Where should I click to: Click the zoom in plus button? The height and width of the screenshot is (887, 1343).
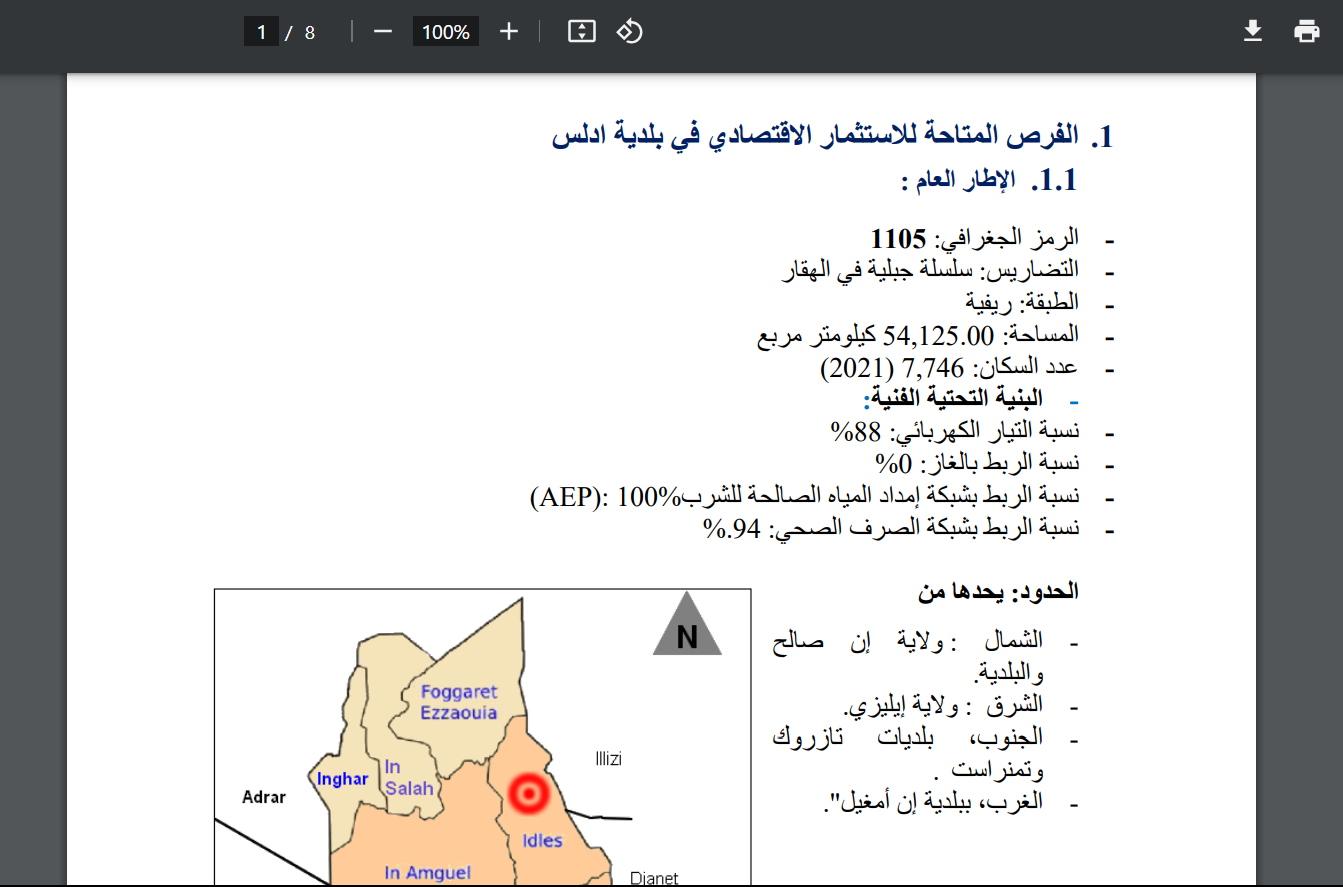coord(509,32)
